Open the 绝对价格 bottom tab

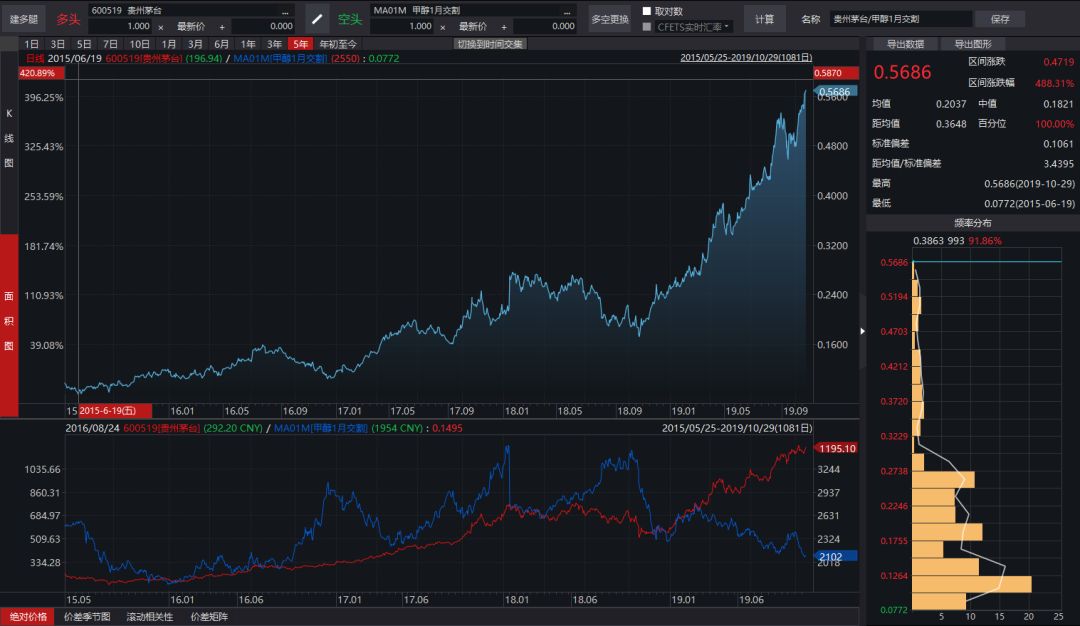[28, 616]
